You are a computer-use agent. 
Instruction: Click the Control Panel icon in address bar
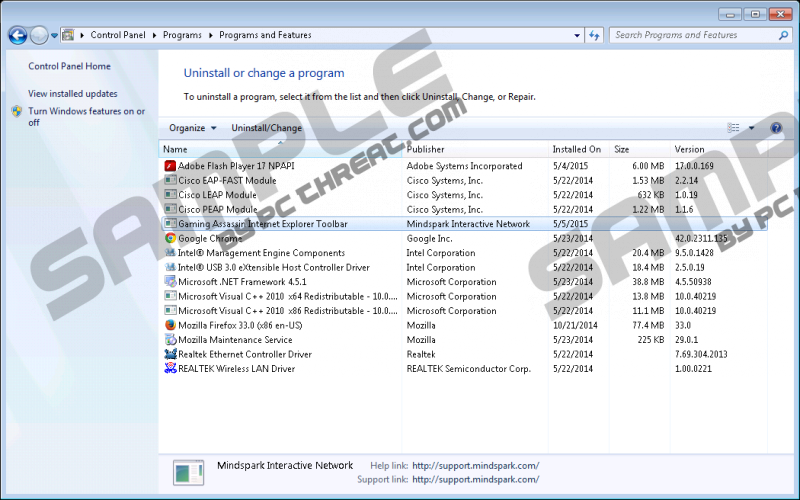point(68,35)
